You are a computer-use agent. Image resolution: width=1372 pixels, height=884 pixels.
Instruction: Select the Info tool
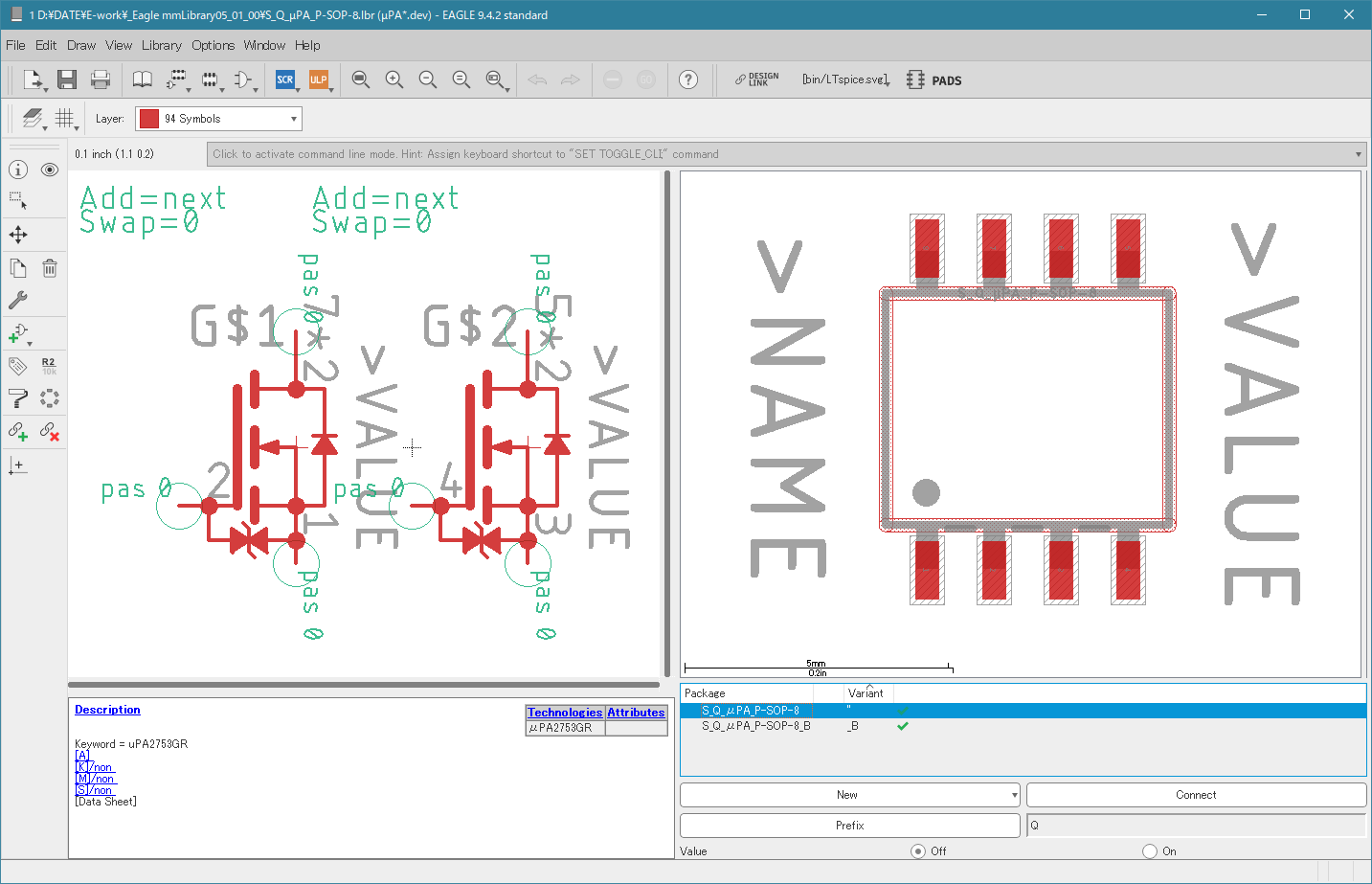[x=18, y=170]
